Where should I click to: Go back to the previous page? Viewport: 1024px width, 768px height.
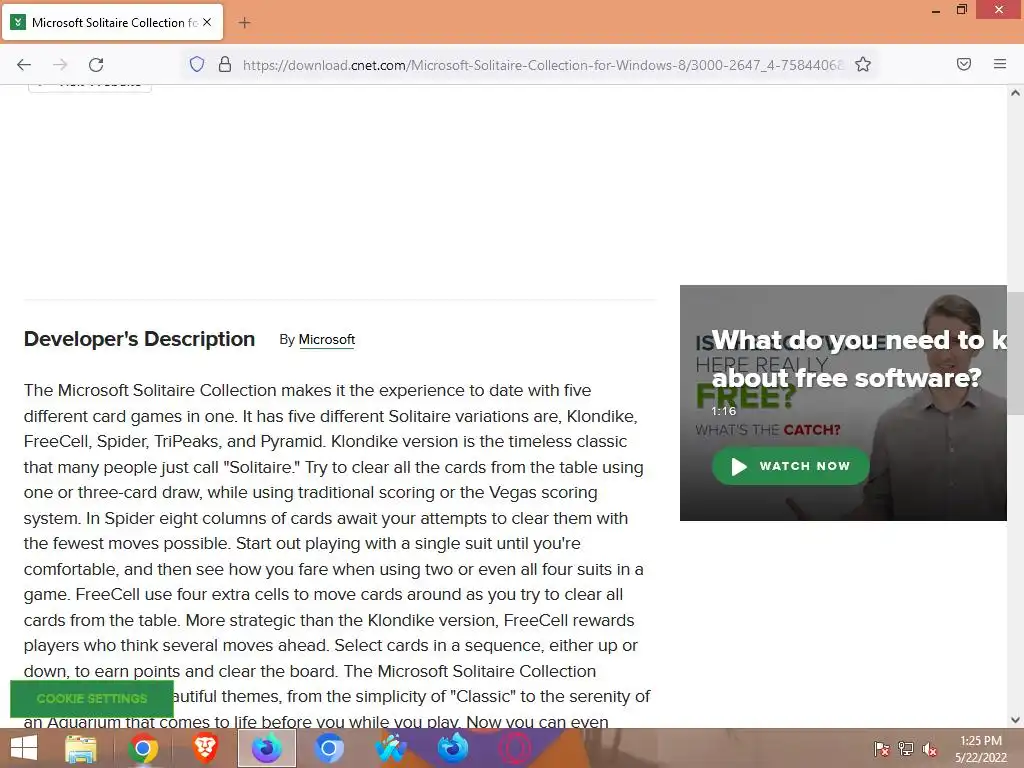pyautogui.click(x=24, y=64)
